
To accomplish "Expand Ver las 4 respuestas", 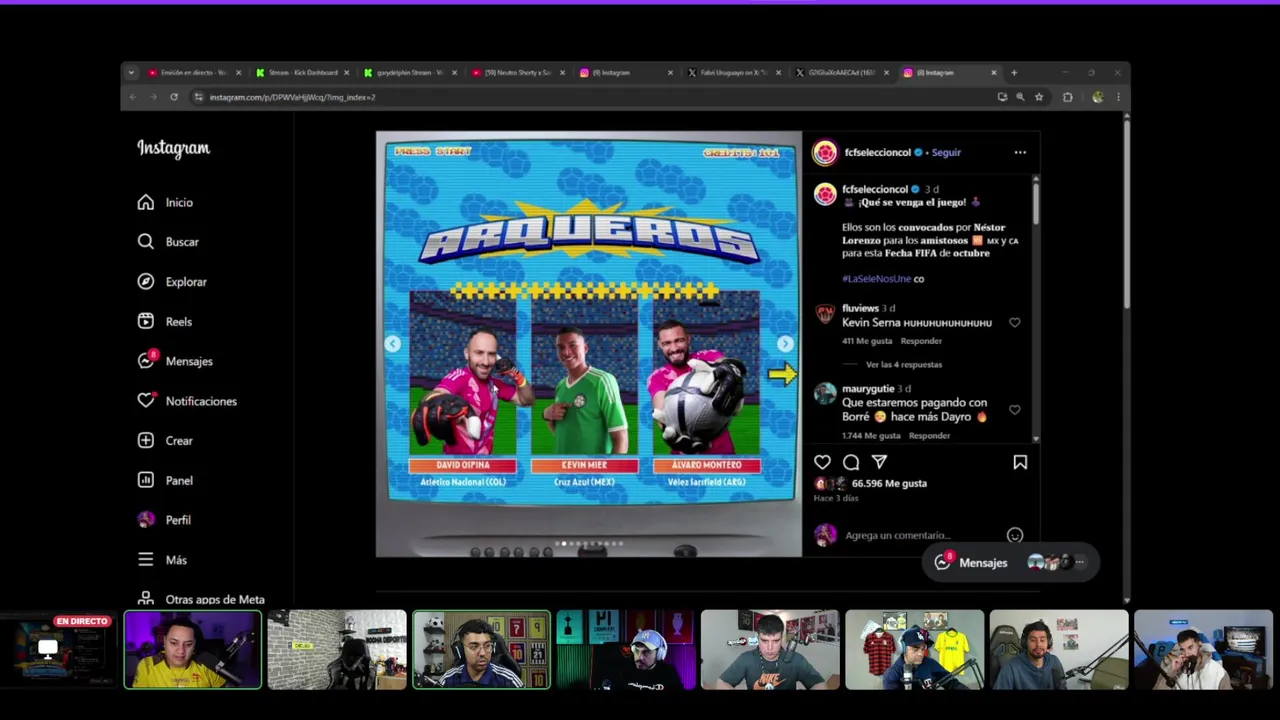I will (x=904, y=365).
